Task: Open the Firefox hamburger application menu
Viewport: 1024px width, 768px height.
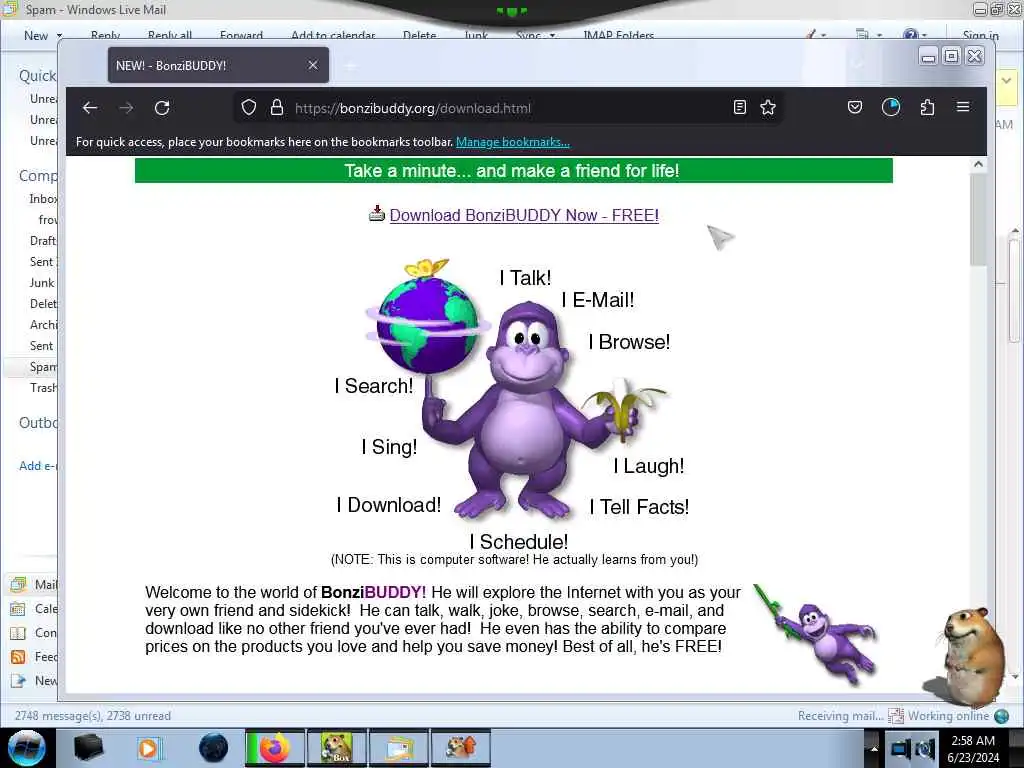Action: click(x=963, y=106)
